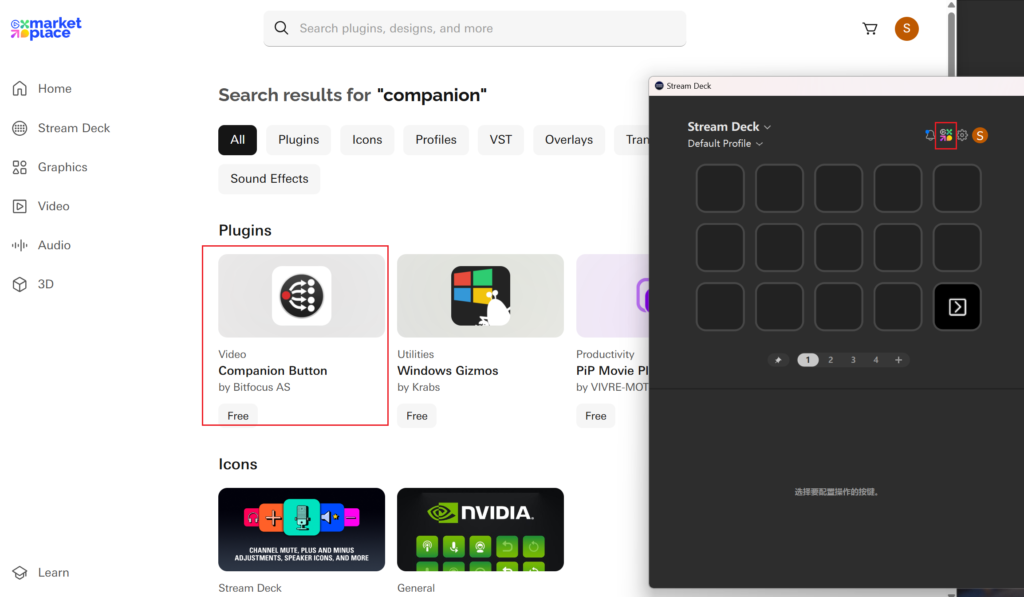The width and height of the screenshot is (1024, 597).
Task: Open the shopping cart
Action: pos(870,28)
